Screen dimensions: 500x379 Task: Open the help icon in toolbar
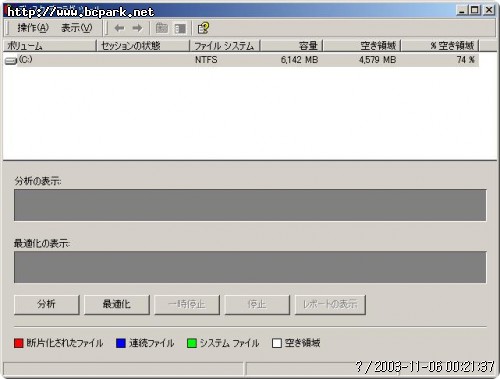pyautogui.click(x=203, y=28)
